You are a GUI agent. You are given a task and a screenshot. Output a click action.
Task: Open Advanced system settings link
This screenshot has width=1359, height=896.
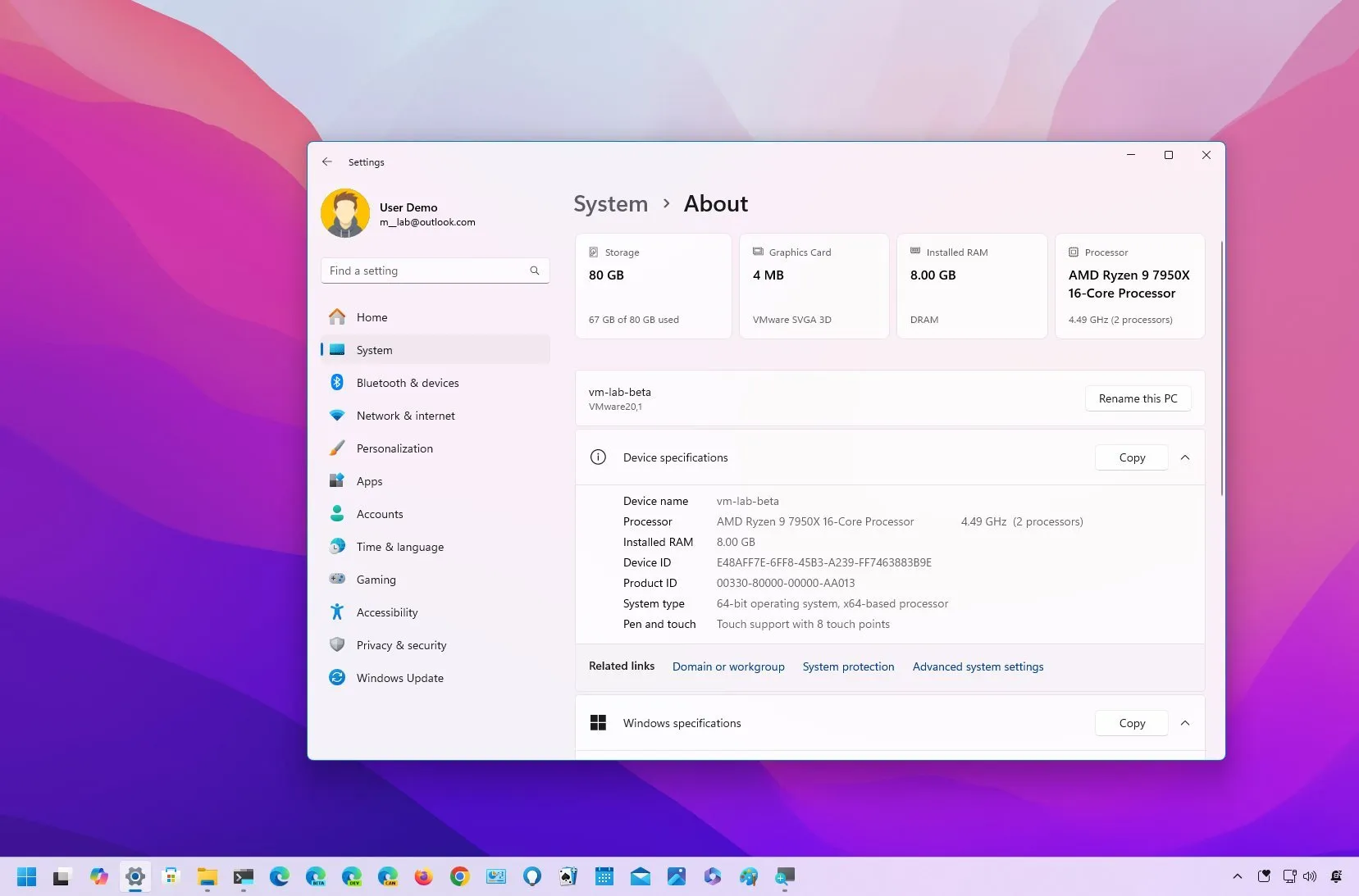click(x=978, y=666)
